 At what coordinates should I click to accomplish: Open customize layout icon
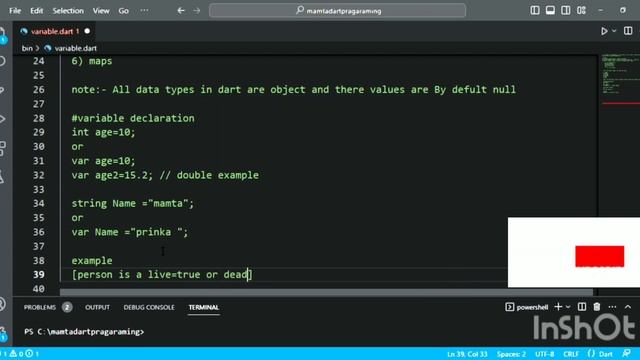(x=582, y=10)
